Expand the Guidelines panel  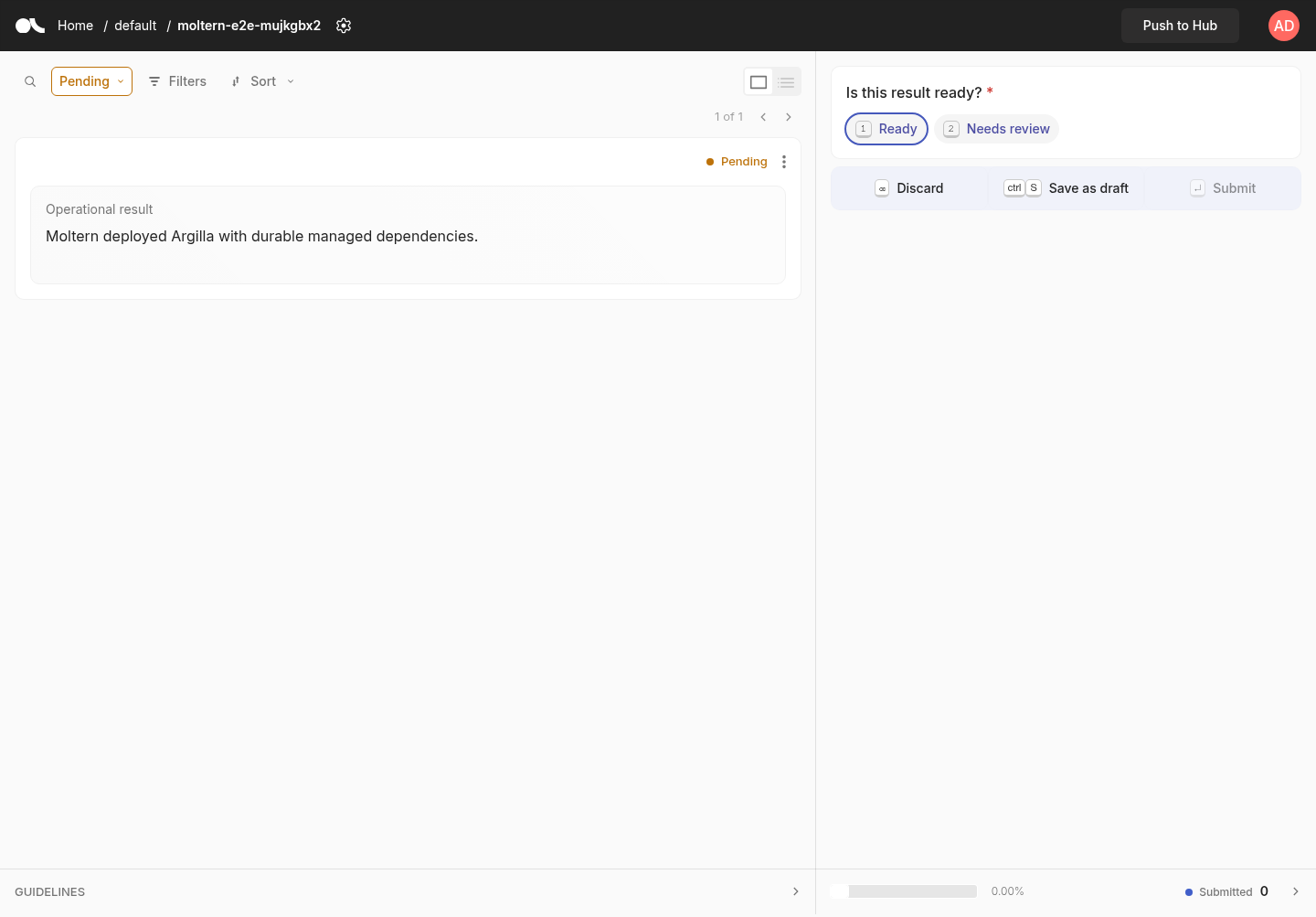pos(408,892)
